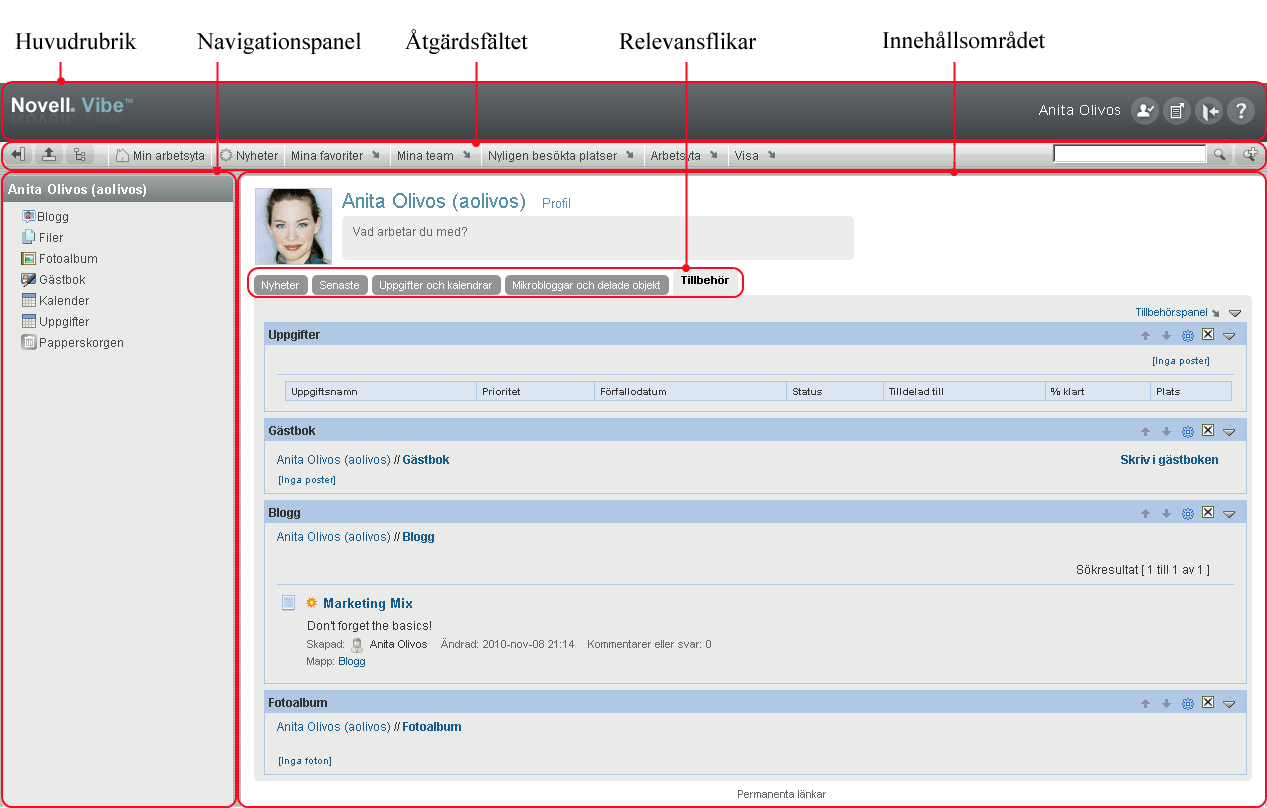
Task: Open Nyligen besökta platser dropdown
Action: coord(562,156)
